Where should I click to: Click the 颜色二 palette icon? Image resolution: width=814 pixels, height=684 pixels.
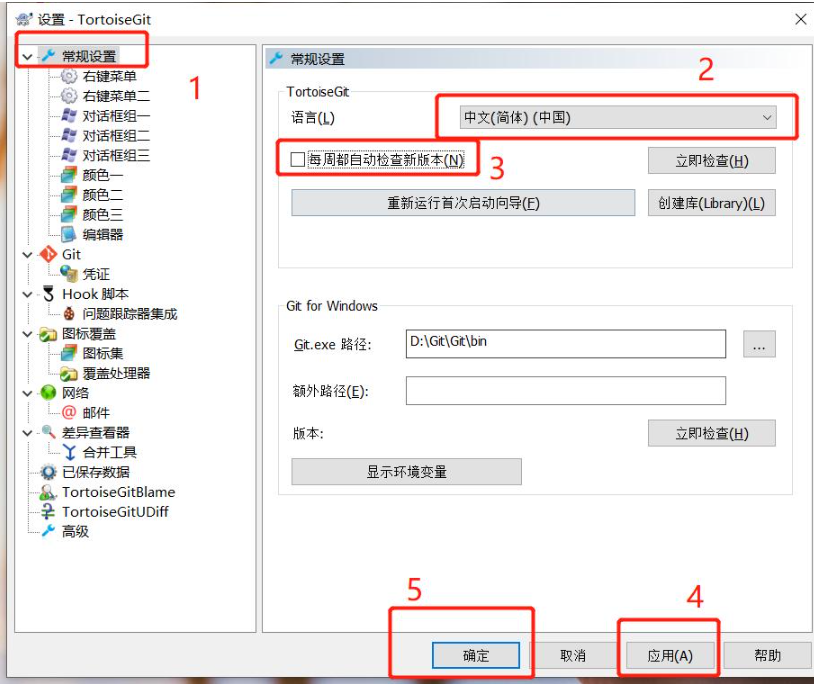coord(69,195)
